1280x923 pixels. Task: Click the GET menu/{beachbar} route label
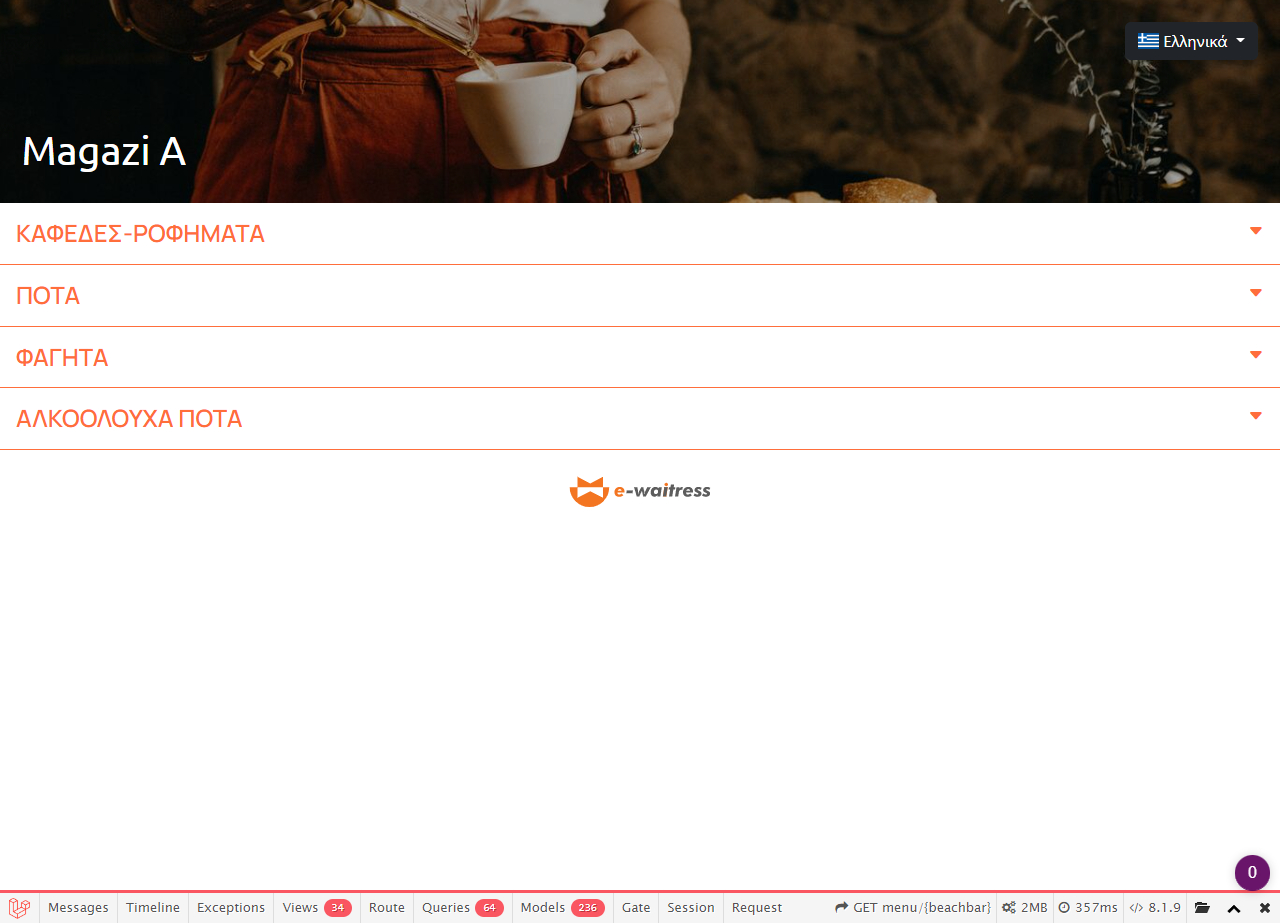913,908
